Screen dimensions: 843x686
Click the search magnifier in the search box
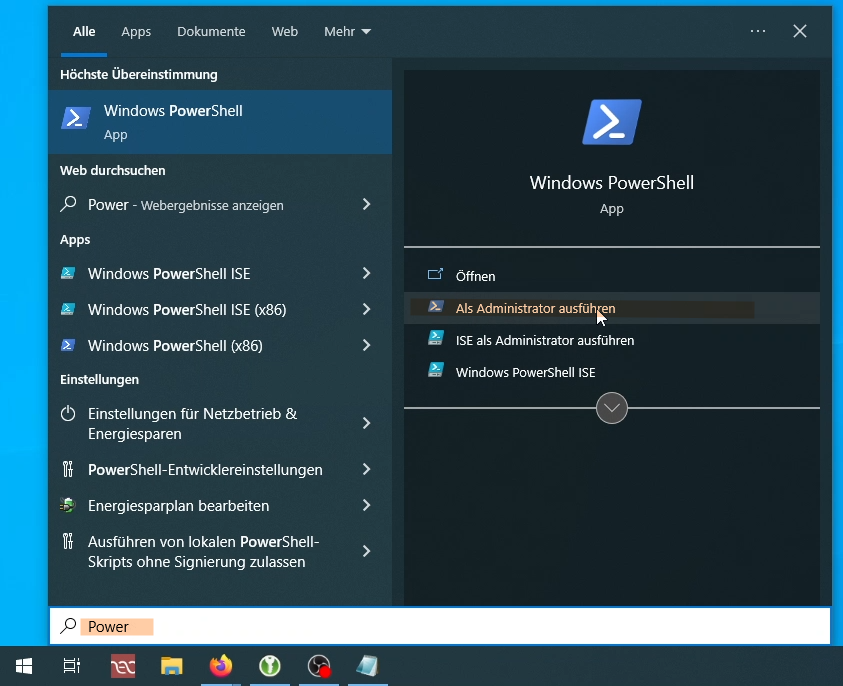tap(68, 626)
